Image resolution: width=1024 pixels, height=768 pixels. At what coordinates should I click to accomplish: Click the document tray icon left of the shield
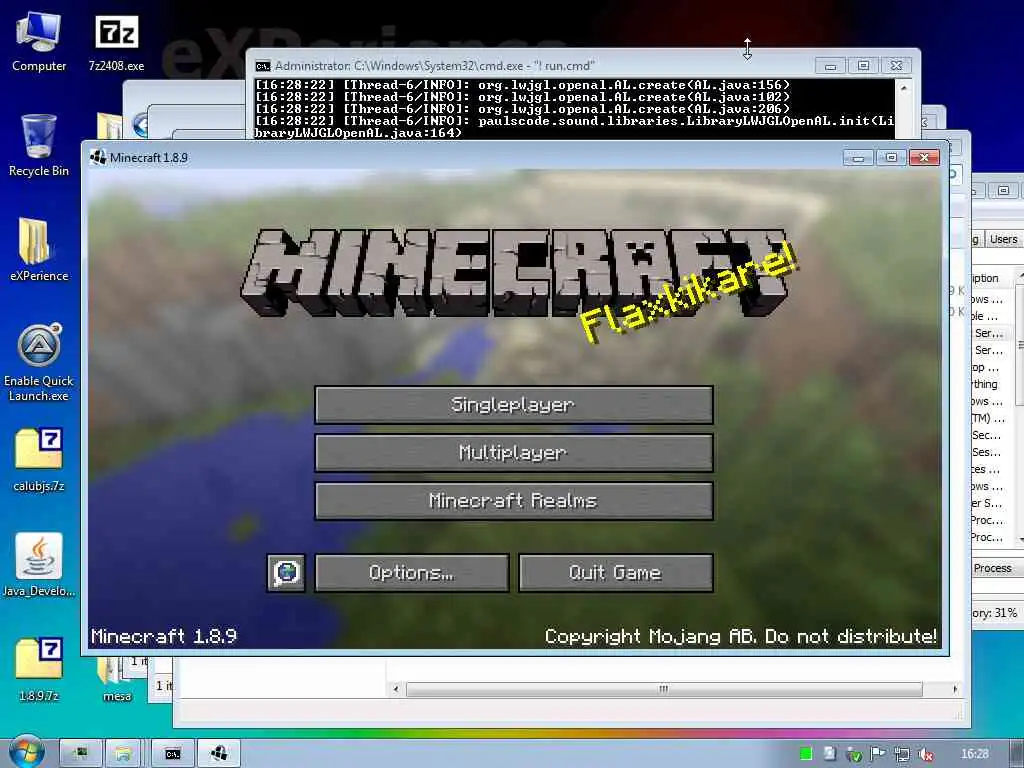[x=829, y=754]
